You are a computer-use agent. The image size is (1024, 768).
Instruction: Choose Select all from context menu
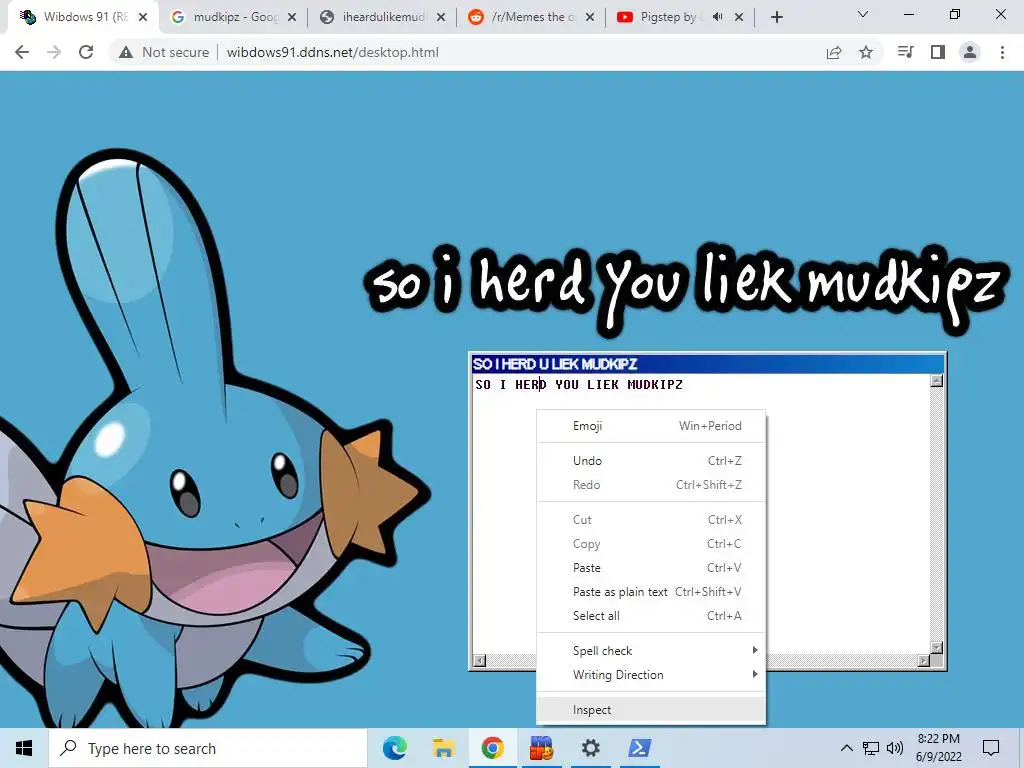pyautogui.click(x=650, y=616)
